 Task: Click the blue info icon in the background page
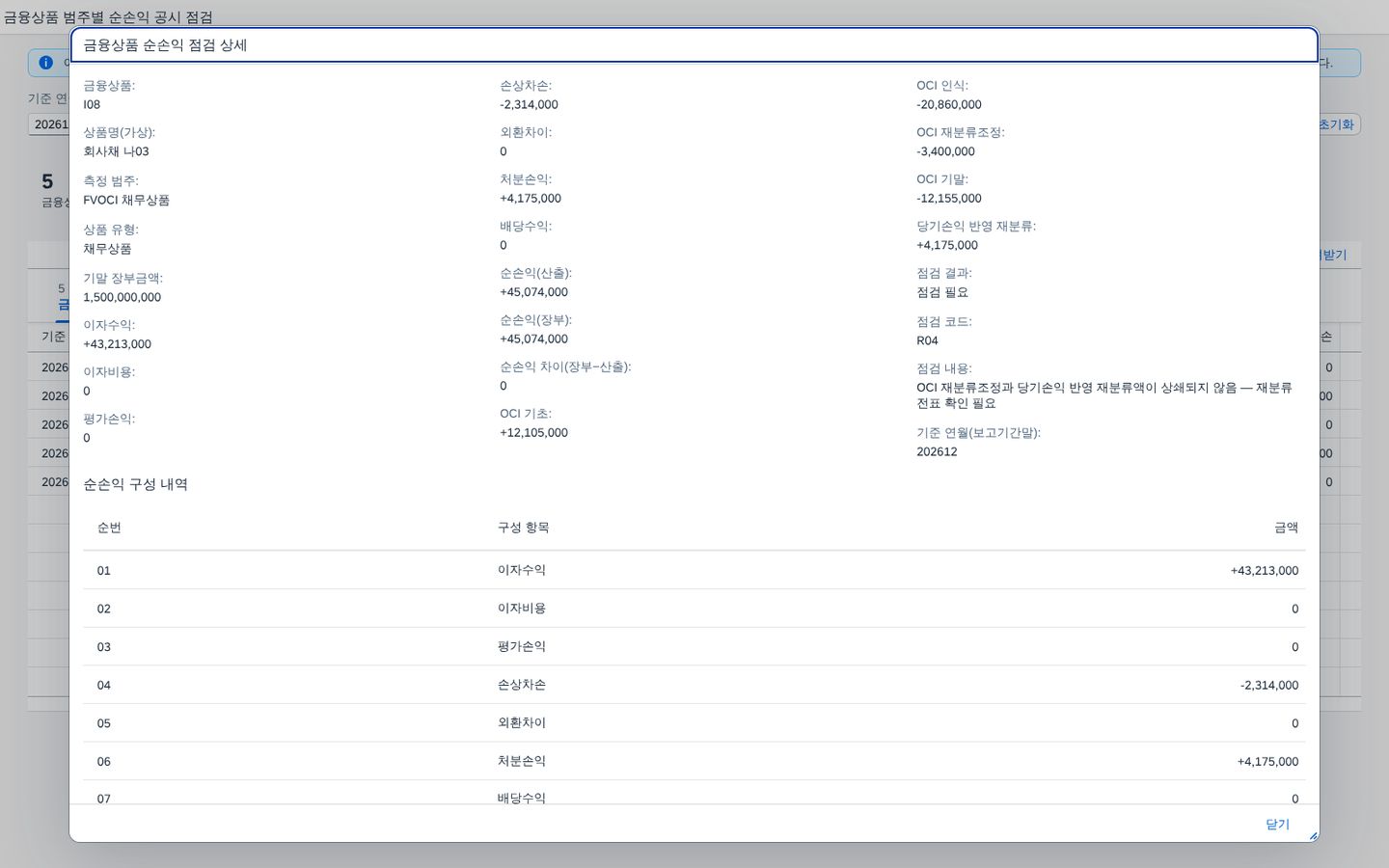point(45,63)
